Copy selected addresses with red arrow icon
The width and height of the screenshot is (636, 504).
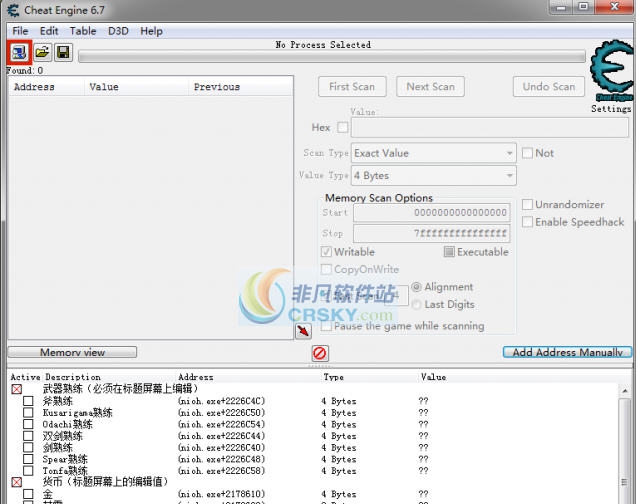[303, 331]
